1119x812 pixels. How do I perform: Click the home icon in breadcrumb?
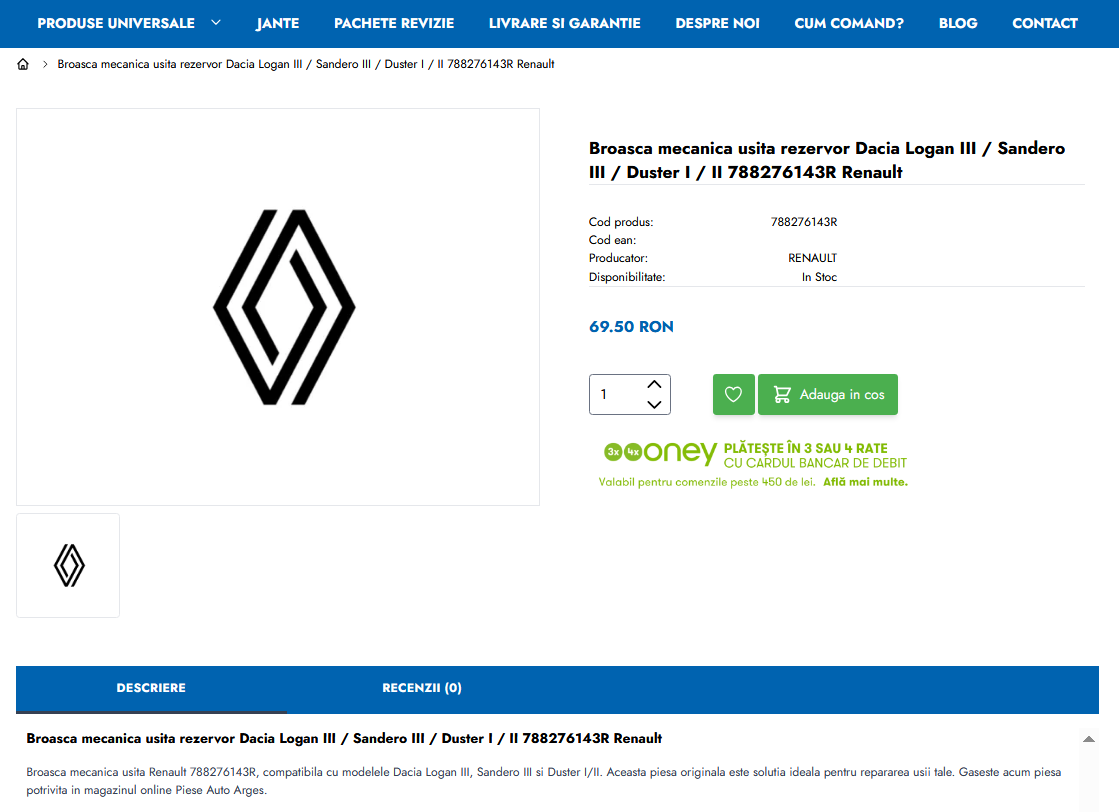pyautogui.click(x=23, y=64)
